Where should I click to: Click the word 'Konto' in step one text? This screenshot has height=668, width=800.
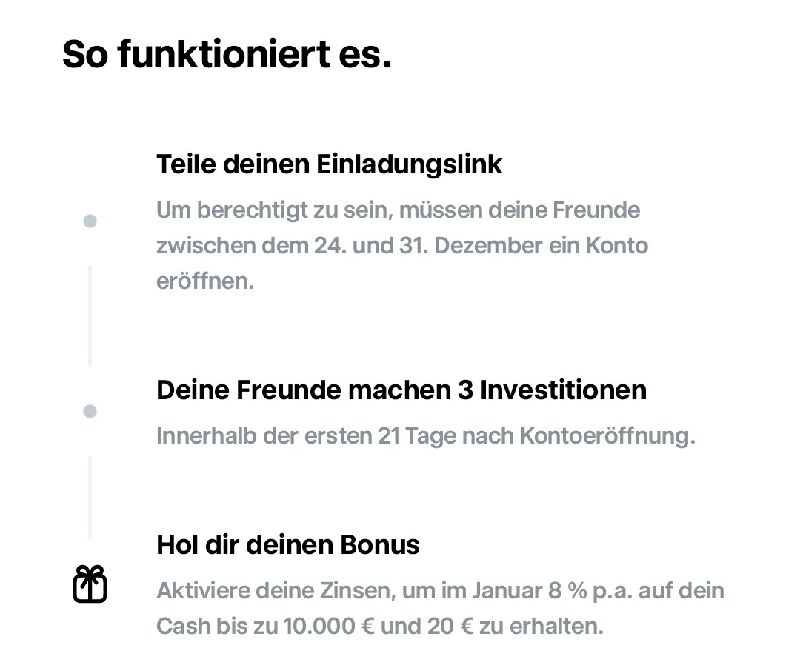616,246
